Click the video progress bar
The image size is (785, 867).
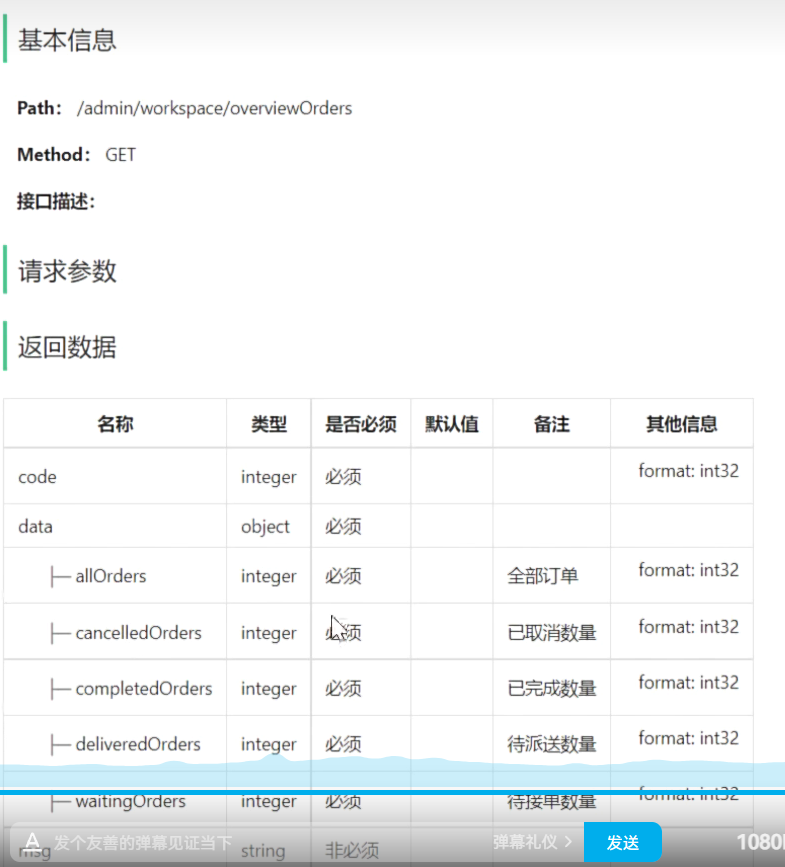(x=392, y=792)
